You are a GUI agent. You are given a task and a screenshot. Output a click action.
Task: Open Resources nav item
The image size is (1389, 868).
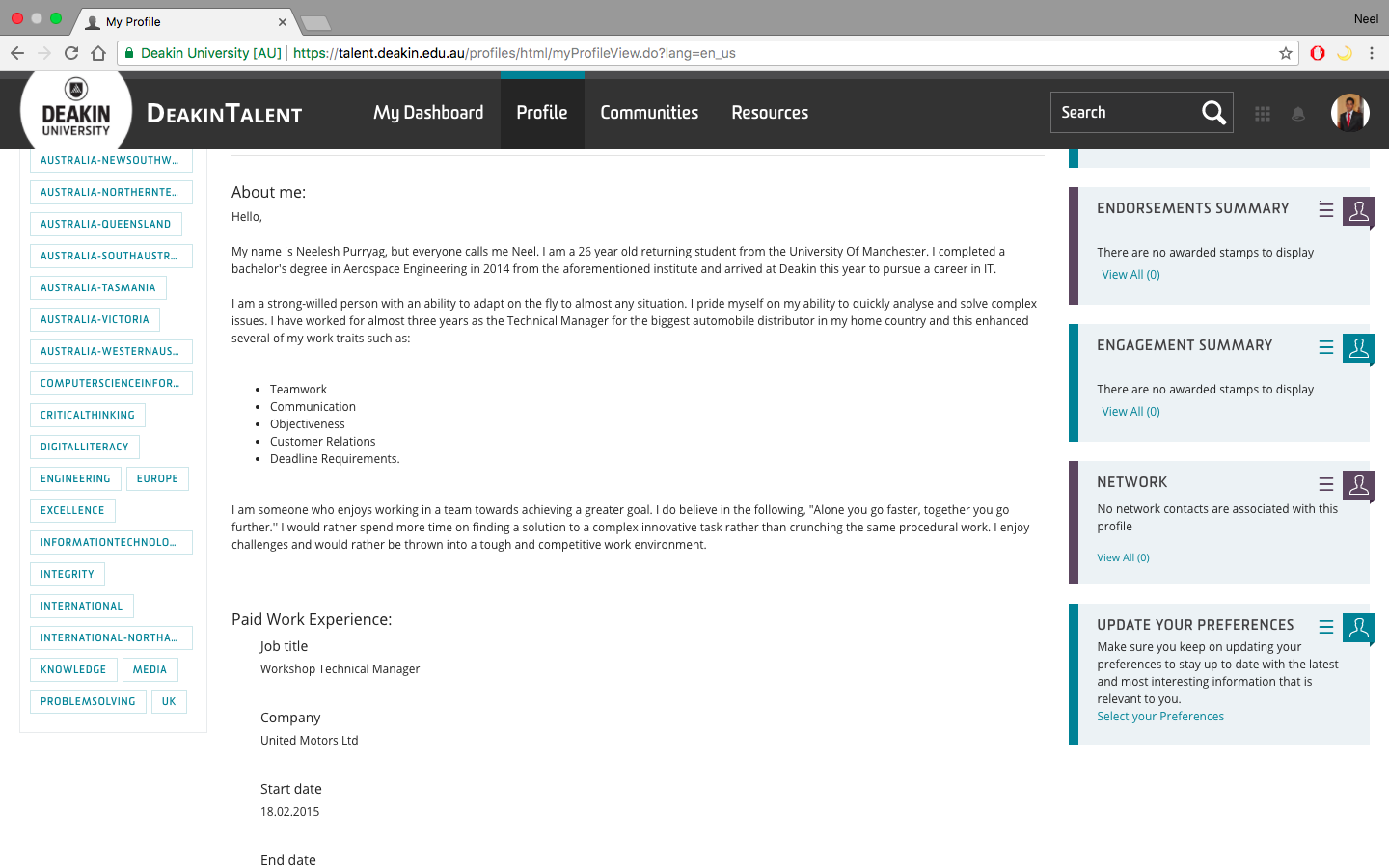point(770,113)
